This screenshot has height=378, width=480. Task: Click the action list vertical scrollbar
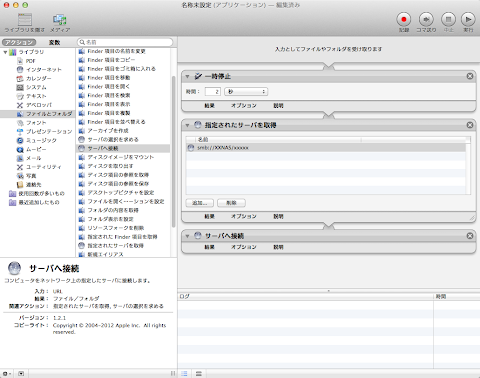[173, 152]
